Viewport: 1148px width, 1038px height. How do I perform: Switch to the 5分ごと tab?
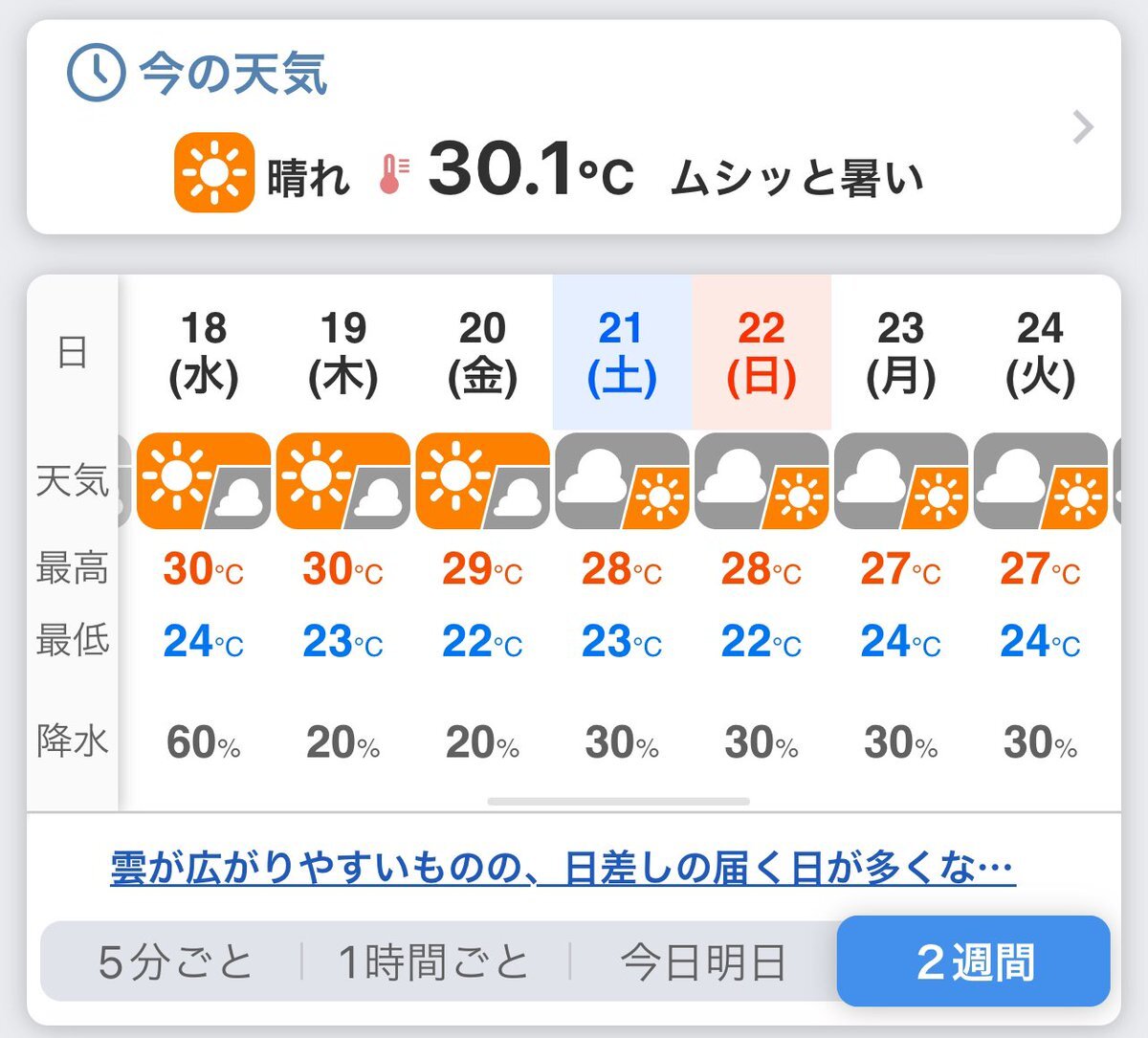(175, 961)
